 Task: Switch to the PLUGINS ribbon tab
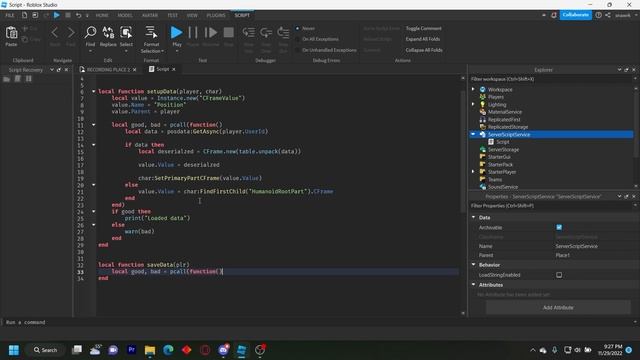pyautogui.click(x=216, y=15)
